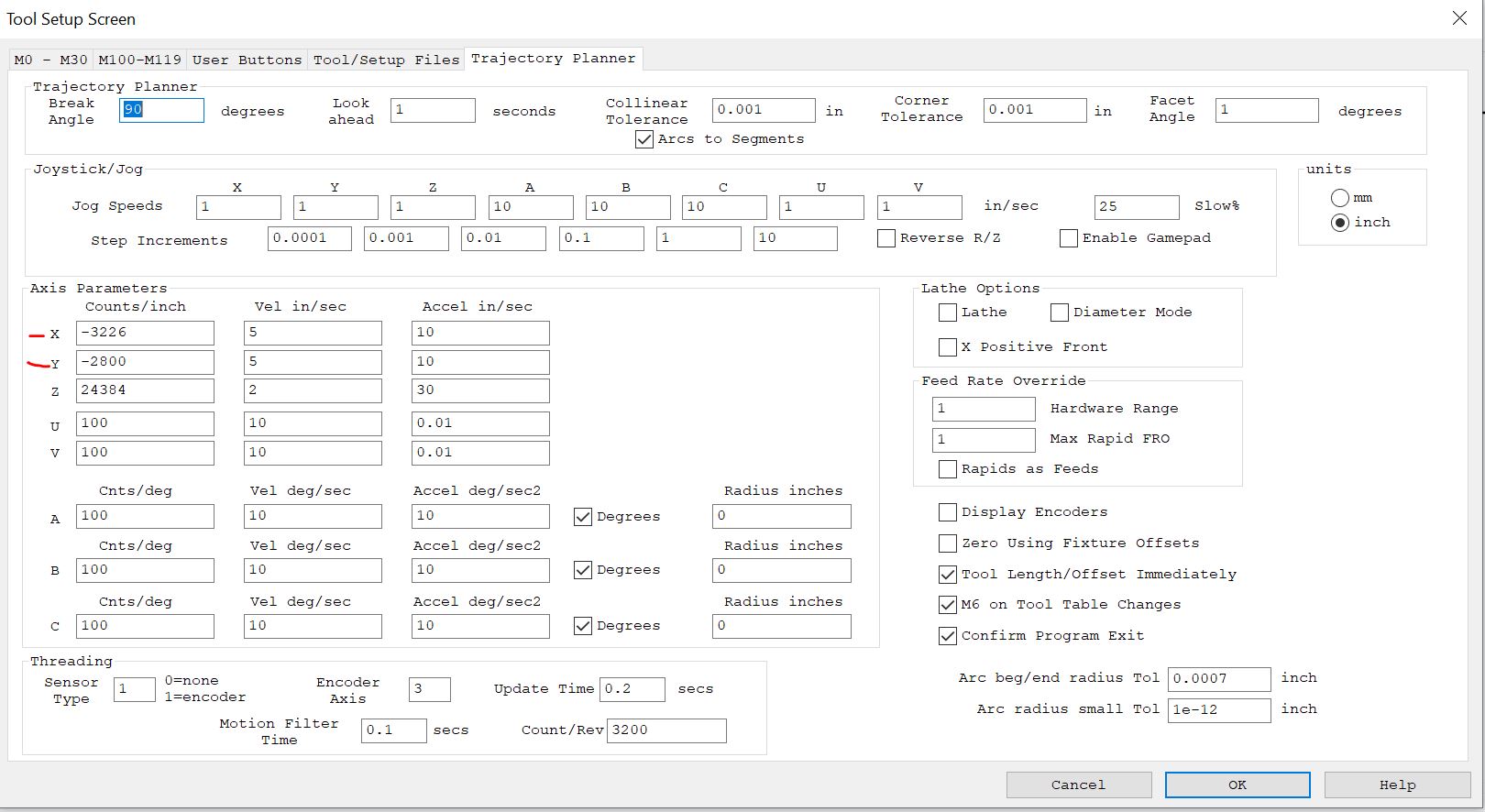Close the Tool Setup Screen window
1485x812 pixels.
pos(1459,18)
